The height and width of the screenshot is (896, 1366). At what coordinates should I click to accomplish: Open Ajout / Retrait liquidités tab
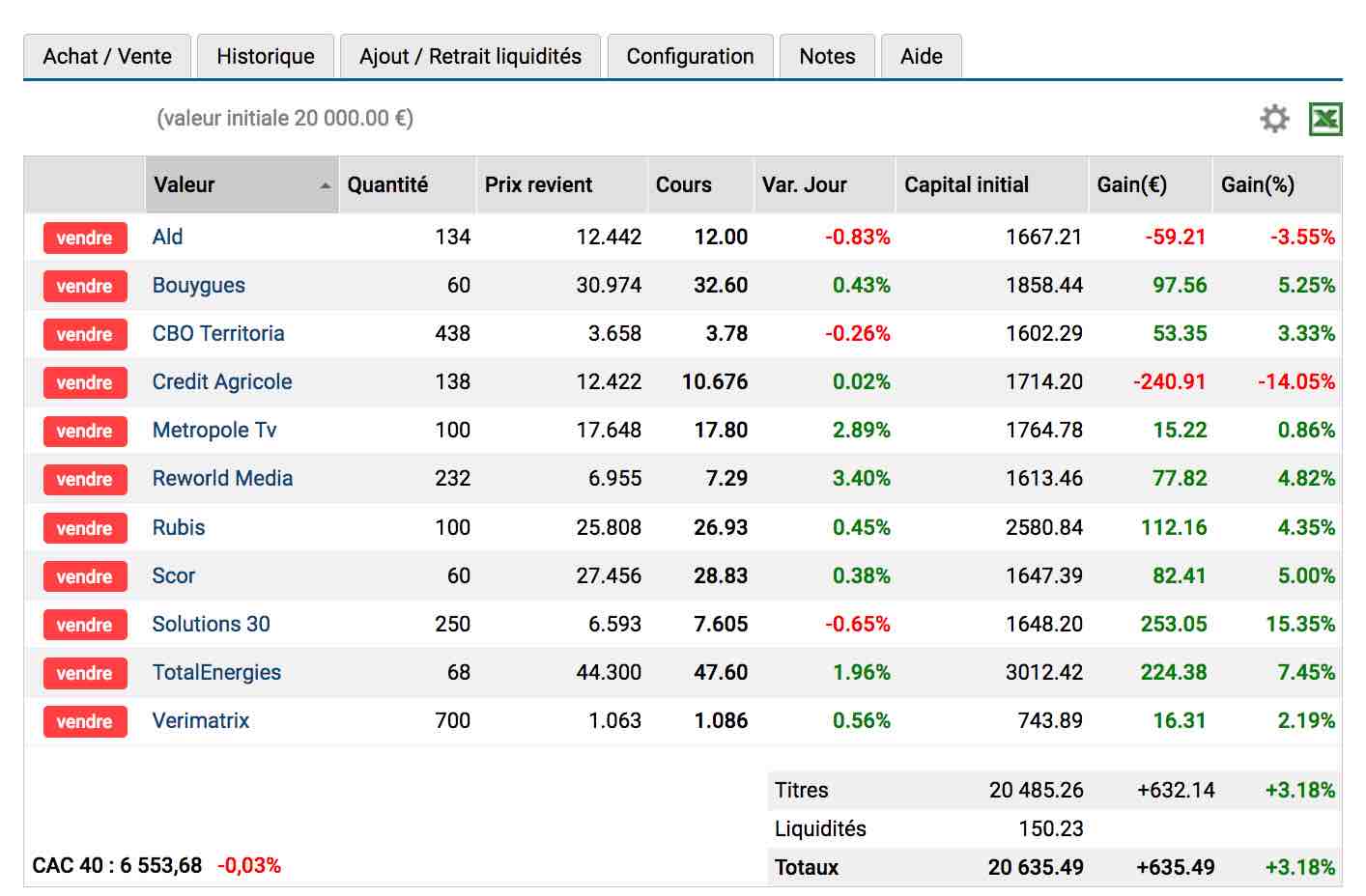470,56
